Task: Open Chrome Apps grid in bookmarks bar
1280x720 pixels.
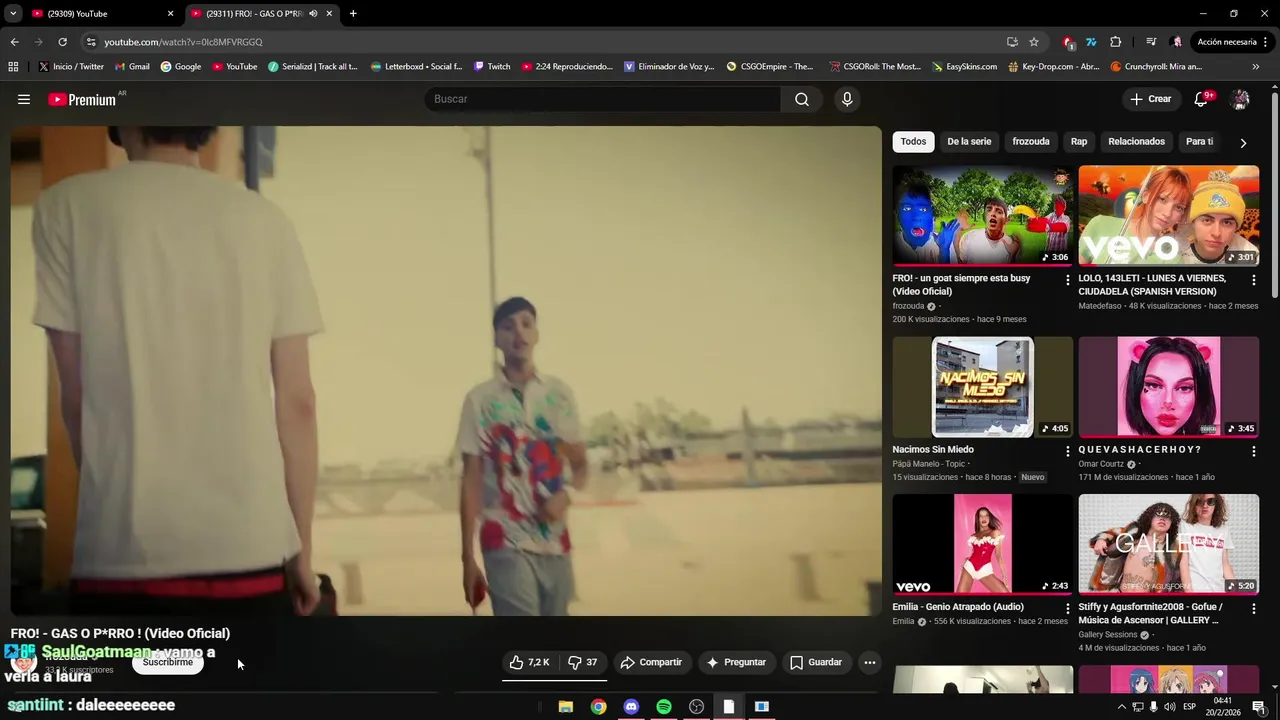Action: 13,67
